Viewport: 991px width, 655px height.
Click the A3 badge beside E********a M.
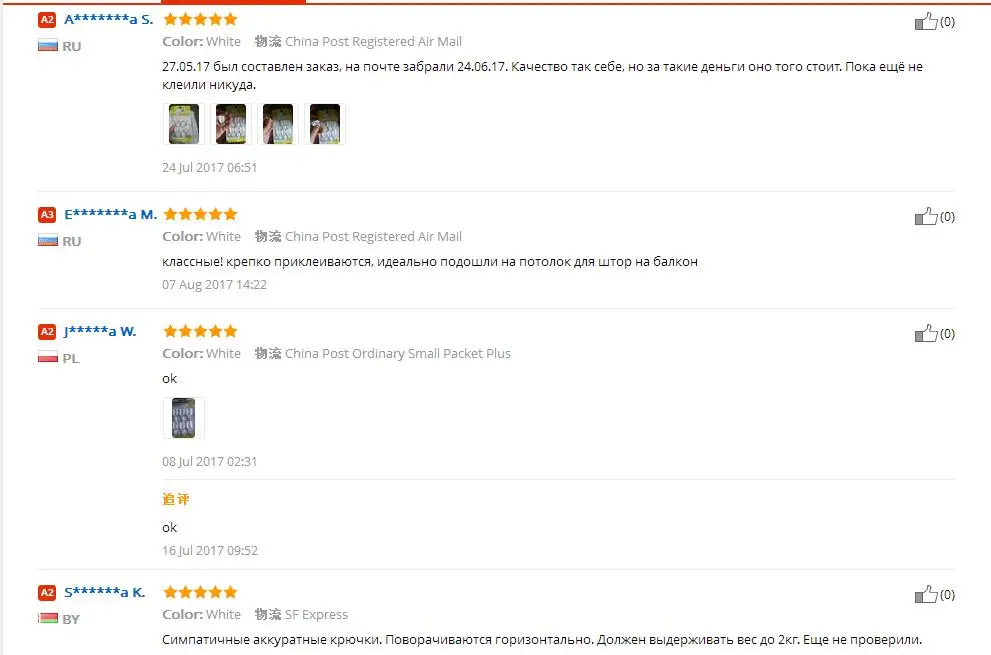pos(47,214)
